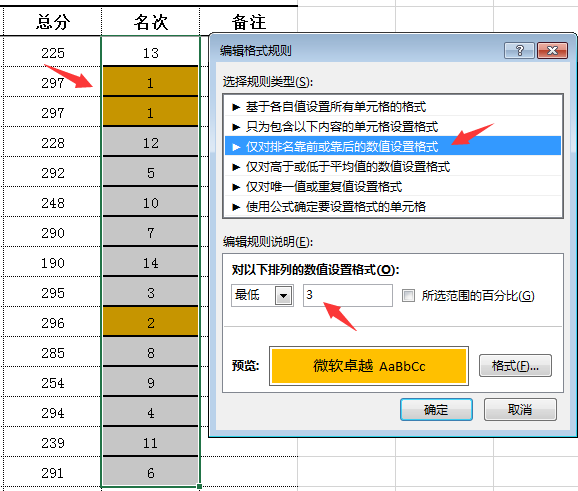Click the 总分 column header
578x491 pixels.
[52, 22]
